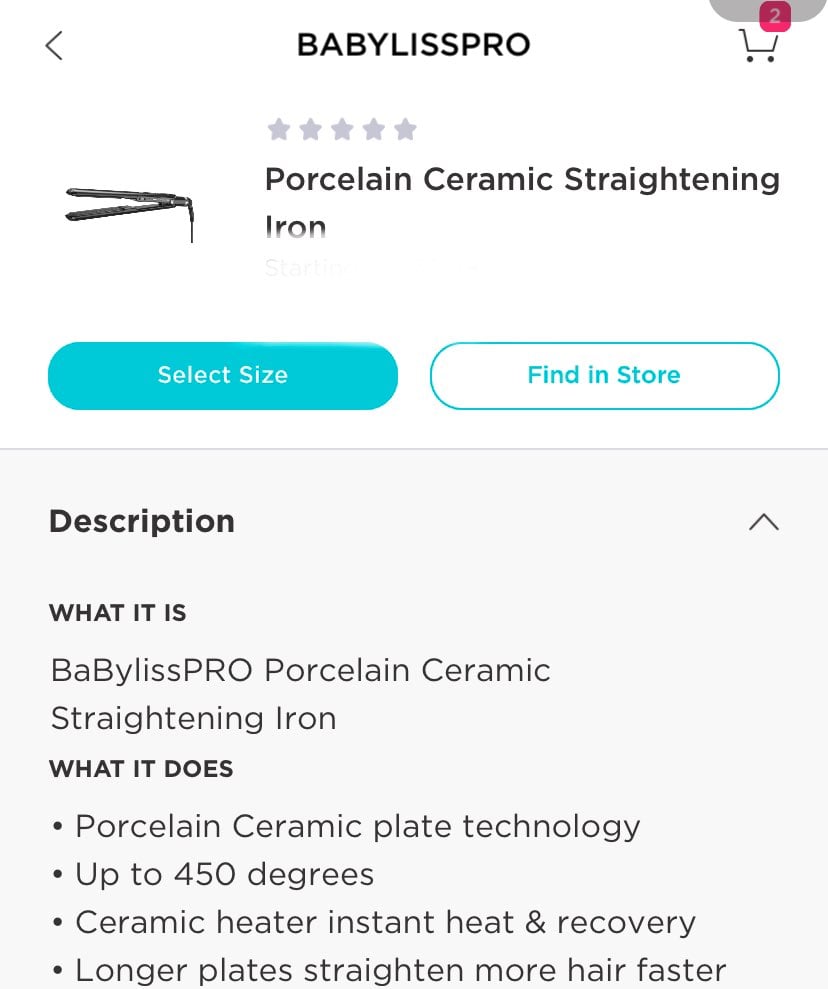This screenshot has height=989, width=828.
Task: Click the fifth rating star
Action: (405, 130)
